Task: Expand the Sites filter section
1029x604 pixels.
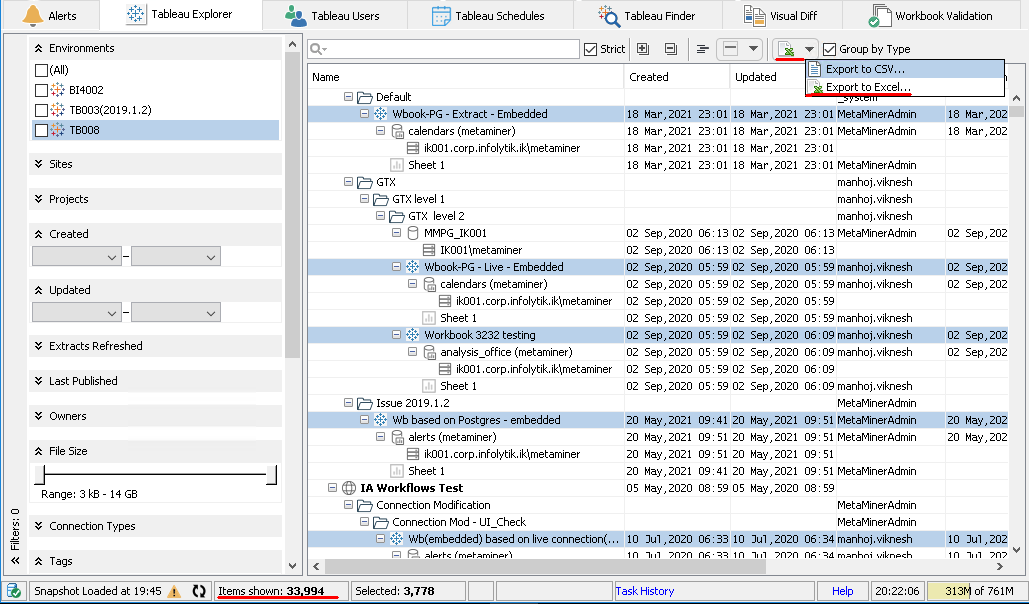Action: (39, 164)
